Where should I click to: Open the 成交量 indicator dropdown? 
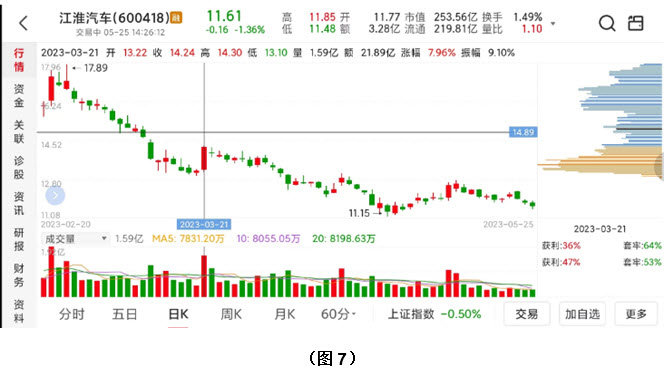pos(75,239)
